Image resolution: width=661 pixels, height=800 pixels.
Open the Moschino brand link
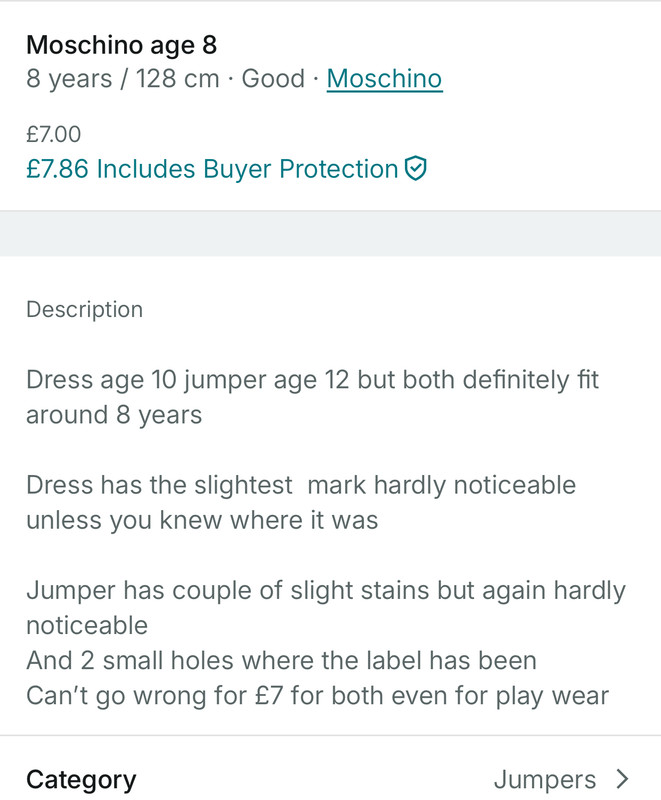[x=385, y=79]
